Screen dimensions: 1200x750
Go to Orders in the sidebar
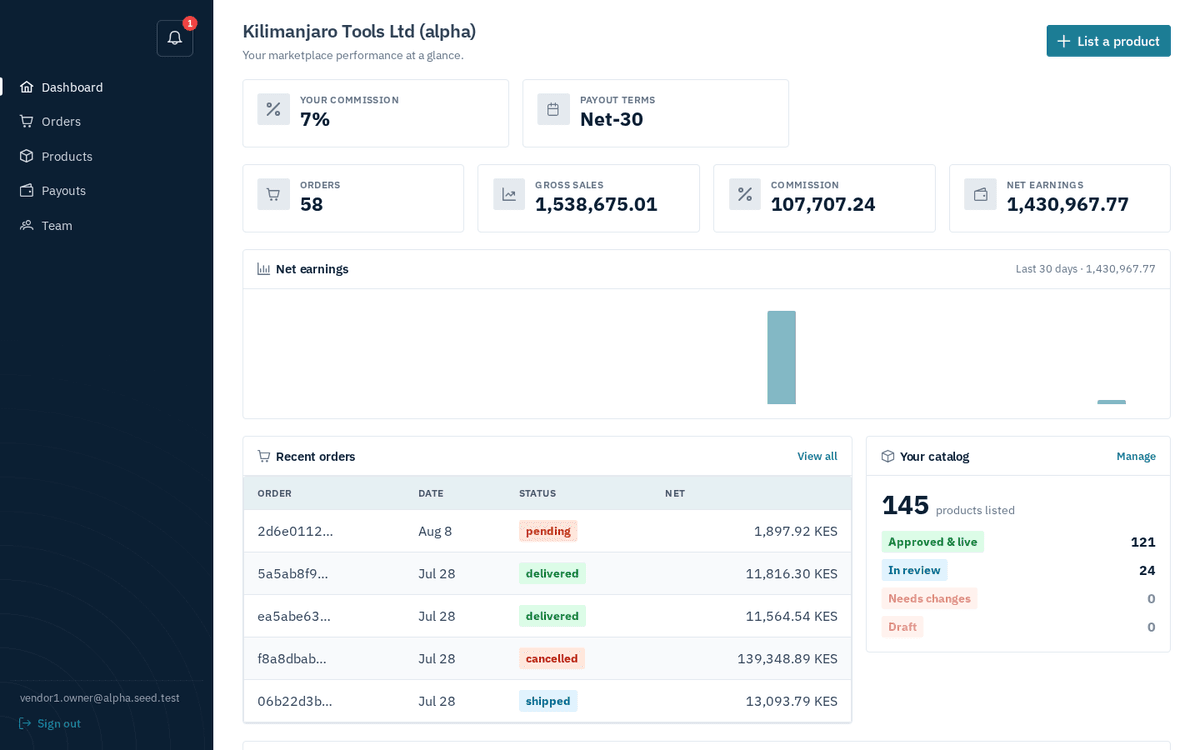click(x=106, y=121)
